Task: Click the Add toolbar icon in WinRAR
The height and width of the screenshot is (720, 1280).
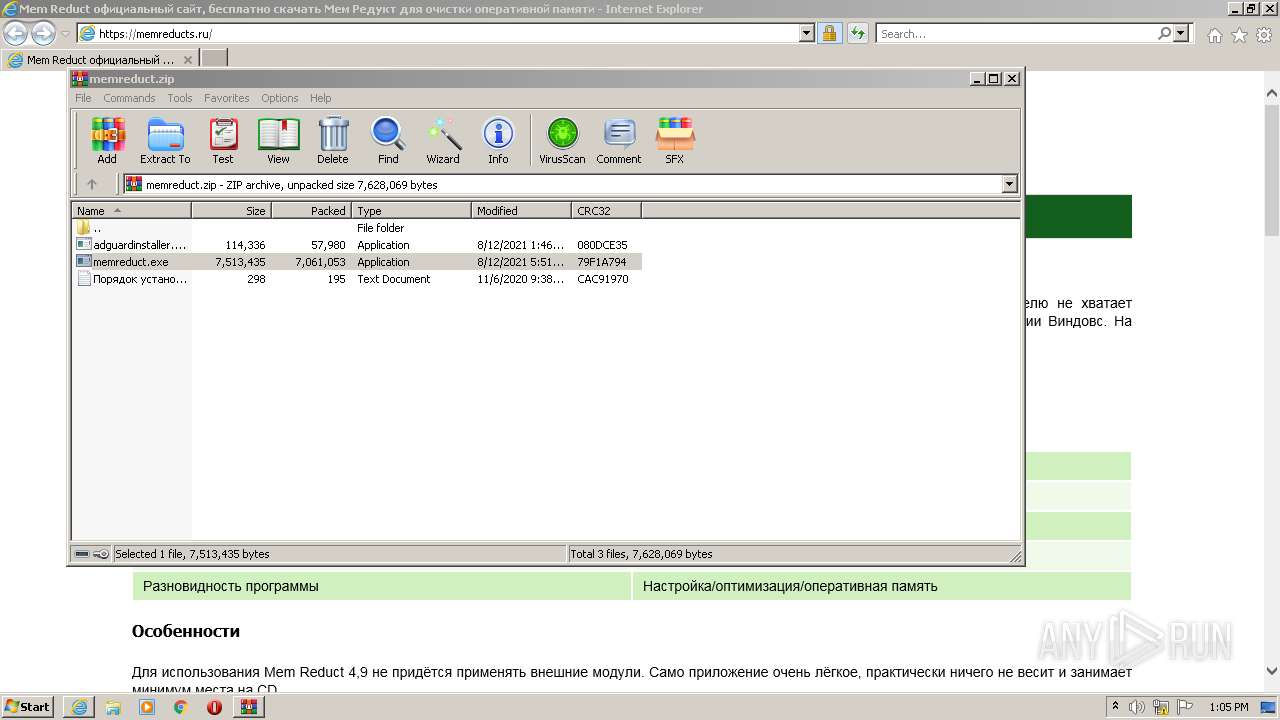Action: 107,141
